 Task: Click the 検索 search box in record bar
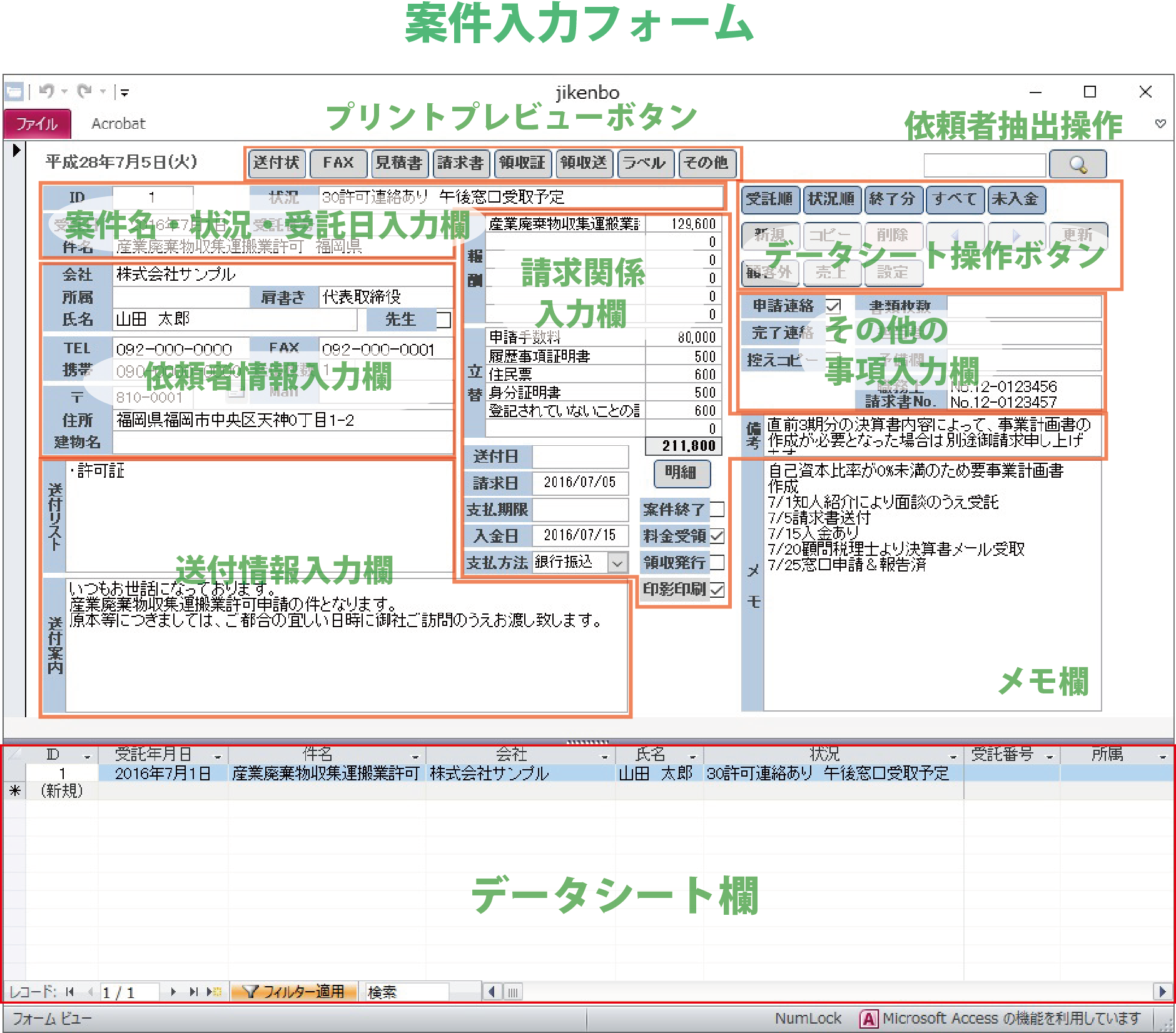pos(407,992)
